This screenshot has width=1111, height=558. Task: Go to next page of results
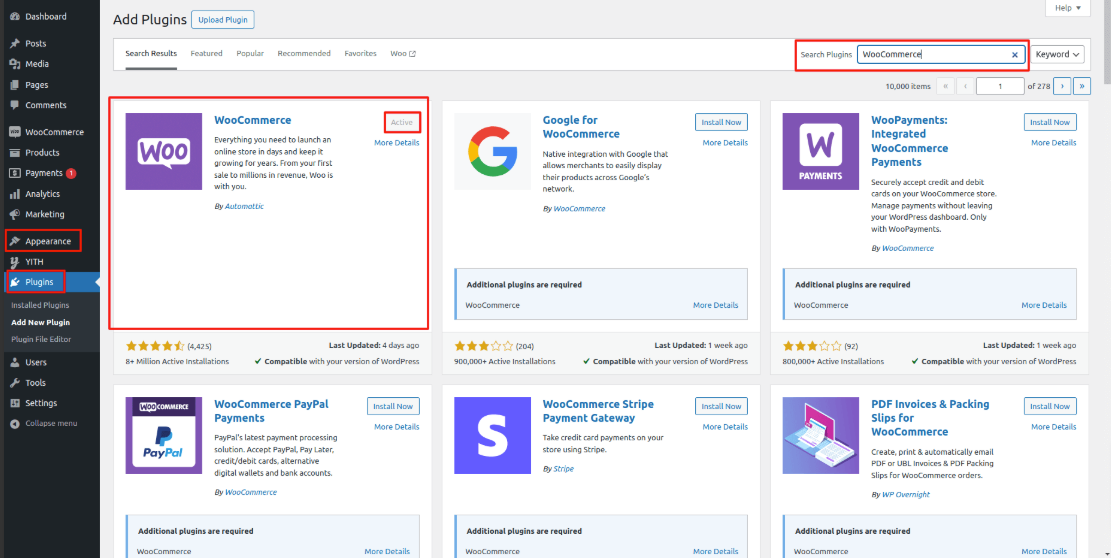1062,86
